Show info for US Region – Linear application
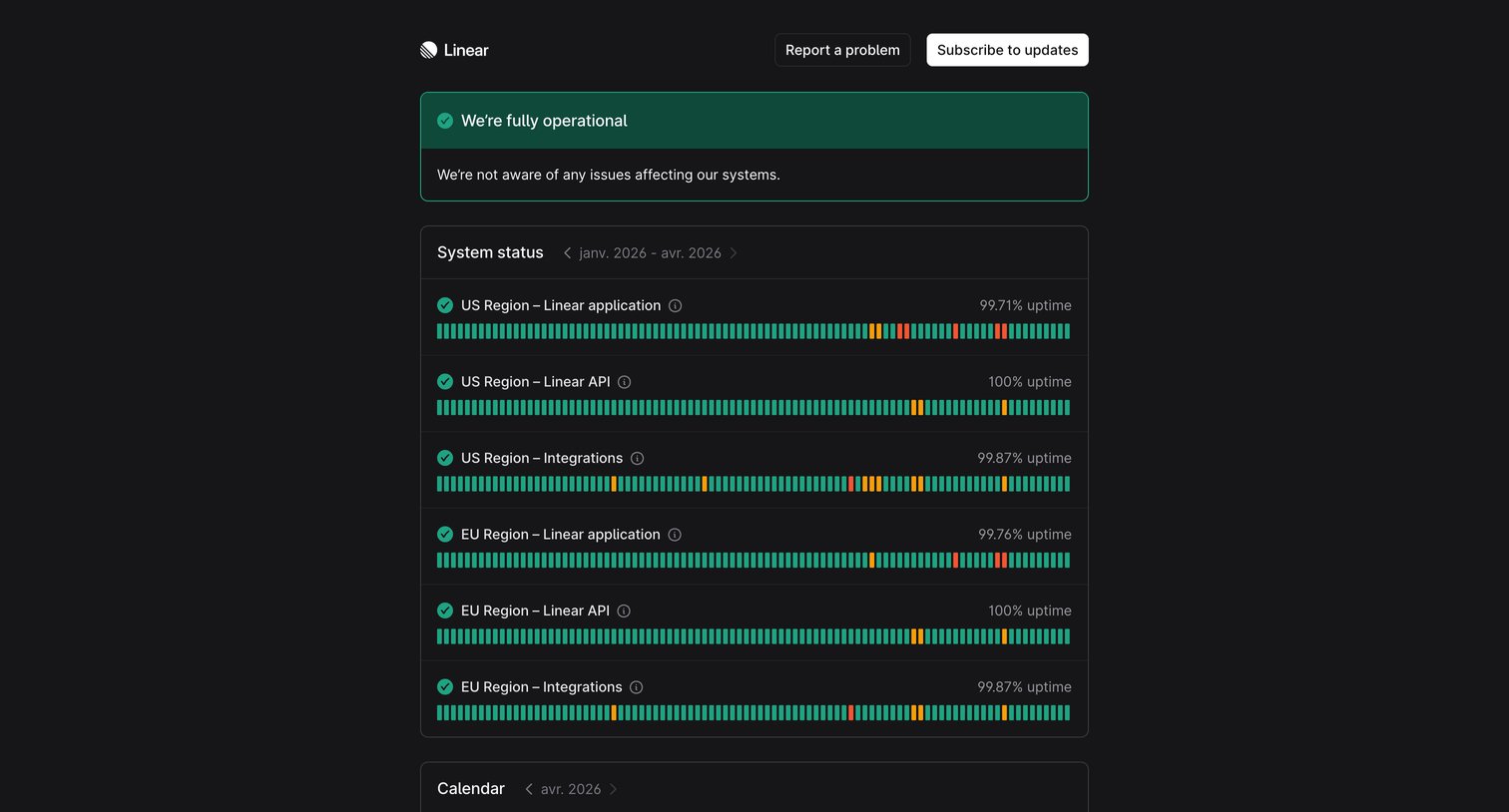This screenshot has height=812, width=1509. pyautogui.click(x=675, y=306)
